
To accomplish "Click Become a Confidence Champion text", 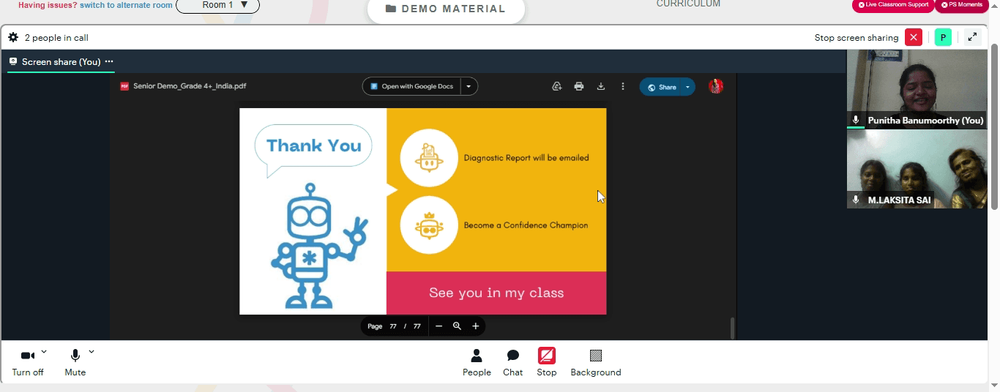I will tap(526, 226).
